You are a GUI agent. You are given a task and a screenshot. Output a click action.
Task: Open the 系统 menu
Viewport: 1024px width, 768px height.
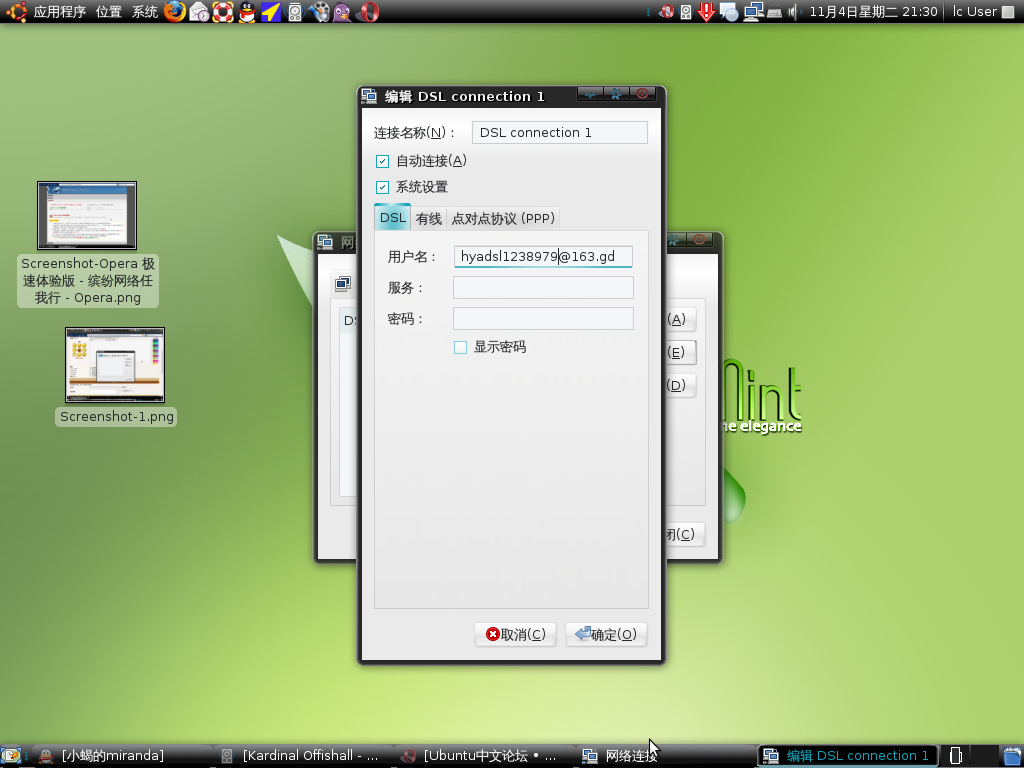point(145,12)
